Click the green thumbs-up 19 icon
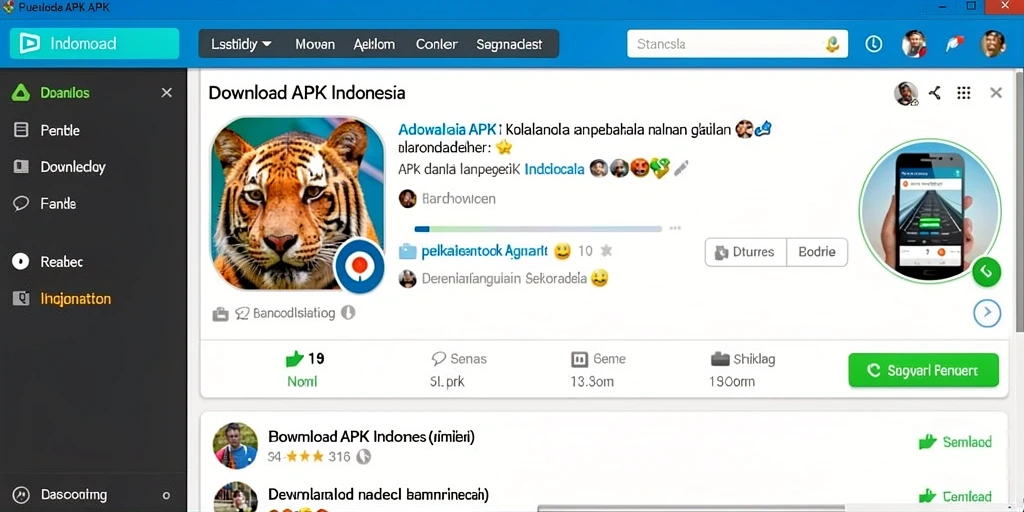 point(295,359)
